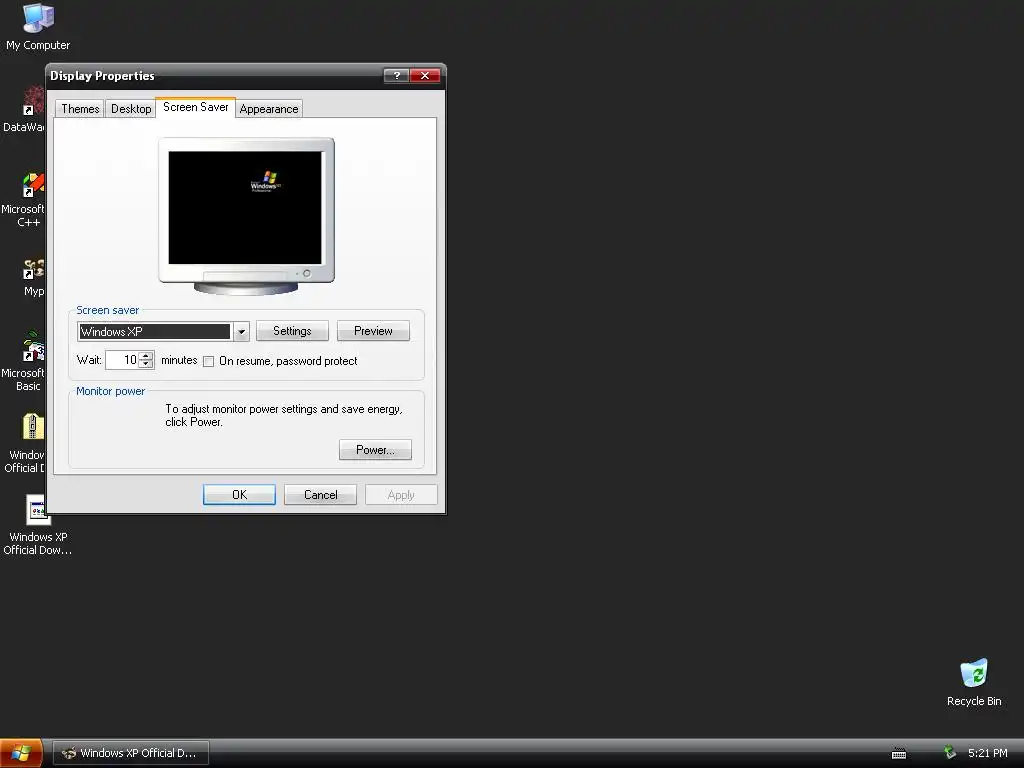Viewport: 1024px width, 768px height.
Task: Click the Wait minutes input field
Action: pyautogui.click(x=123, y=360)
